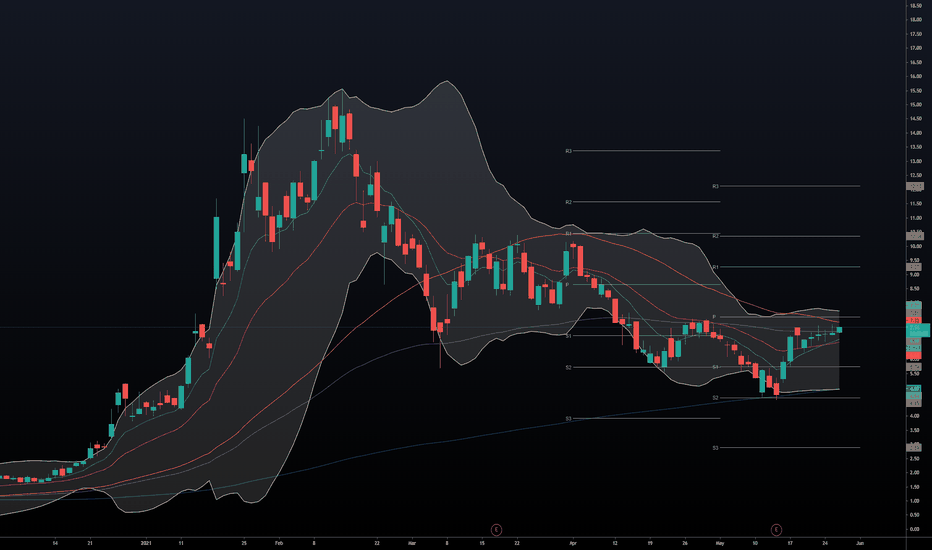Click the 13.00 price axis label

point(915,161)
